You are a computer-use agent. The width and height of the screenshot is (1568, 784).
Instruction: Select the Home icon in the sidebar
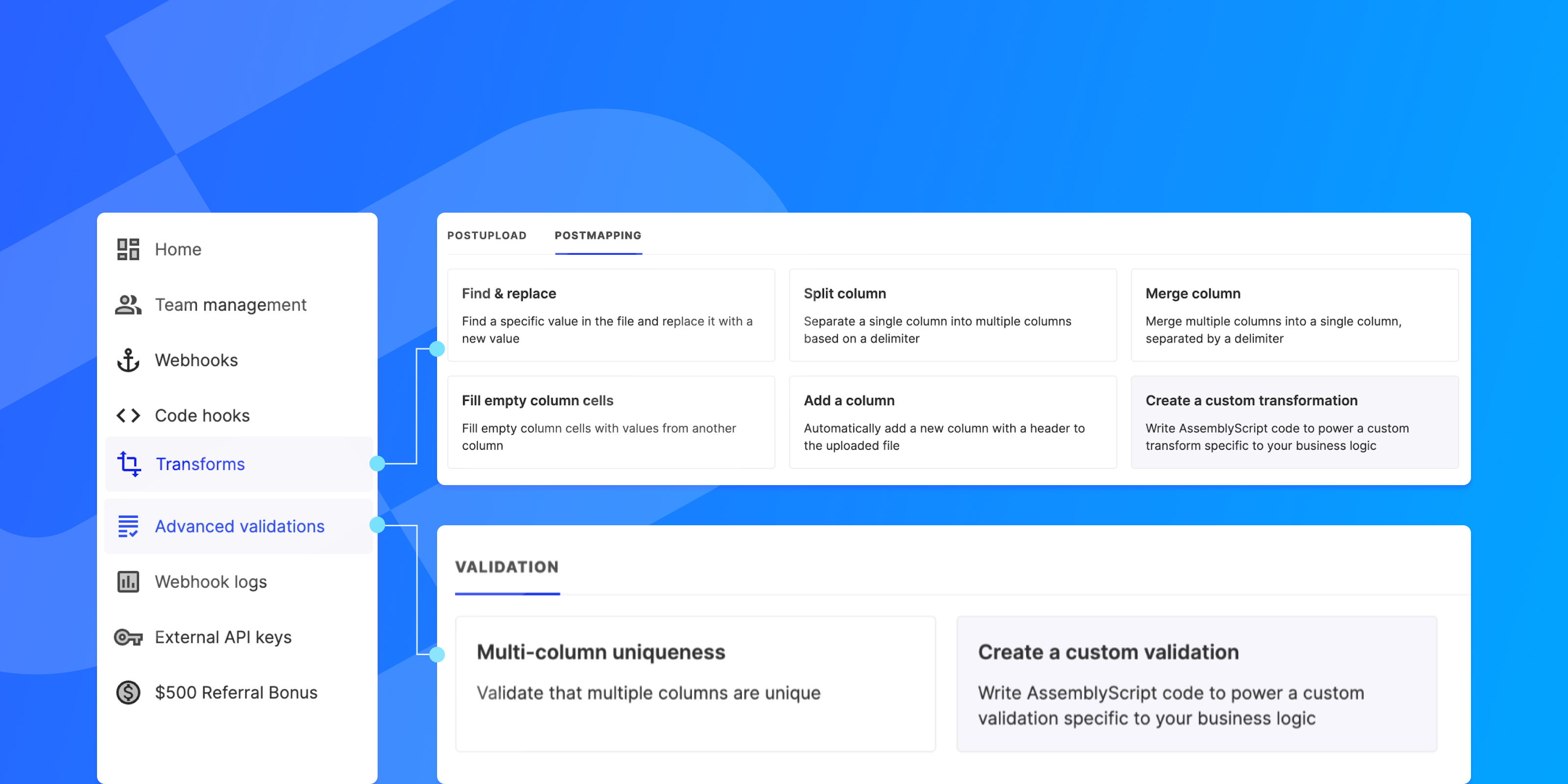(128, 249)
